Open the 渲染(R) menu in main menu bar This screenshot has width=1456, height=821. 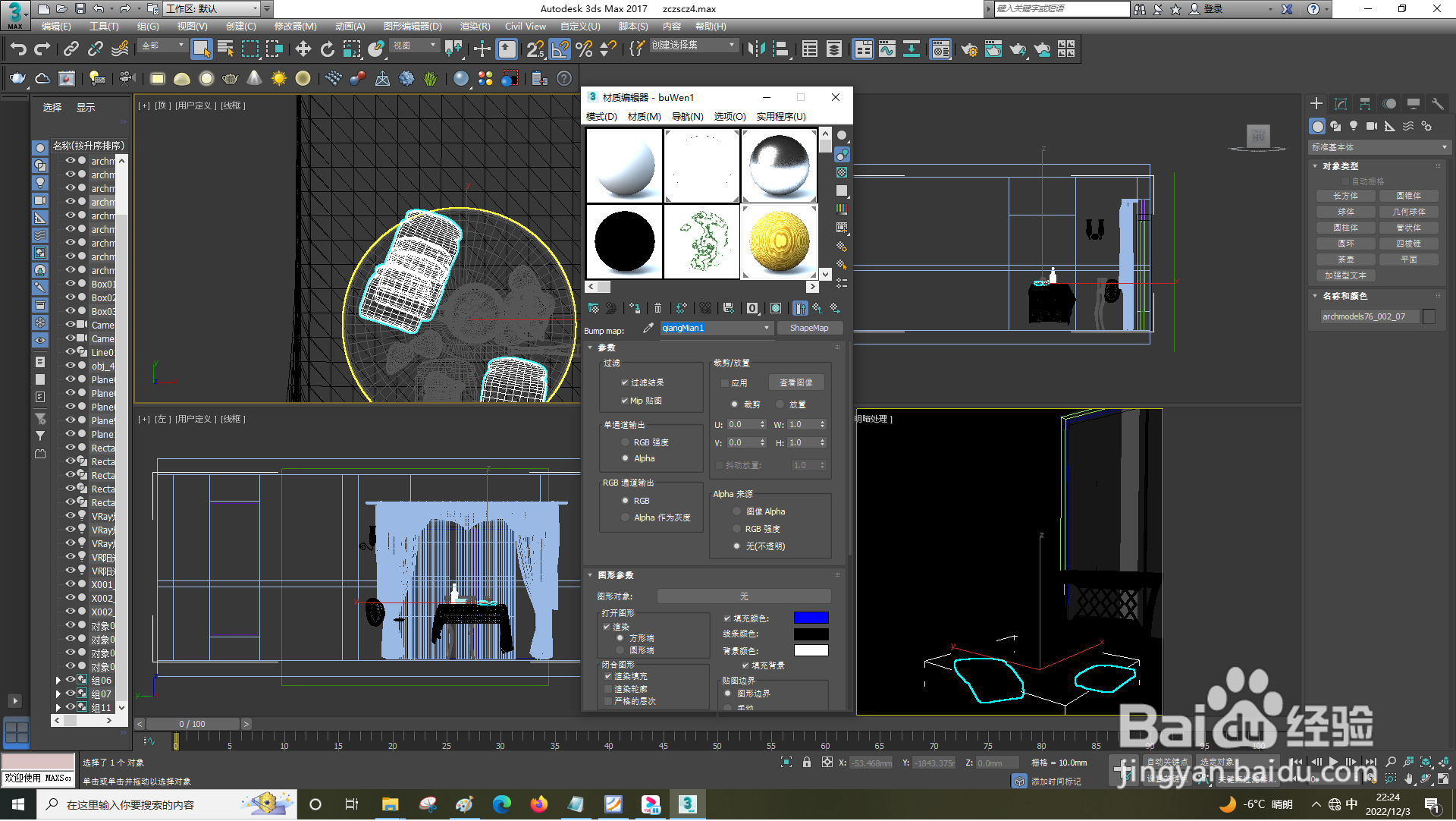pos(475,27)
